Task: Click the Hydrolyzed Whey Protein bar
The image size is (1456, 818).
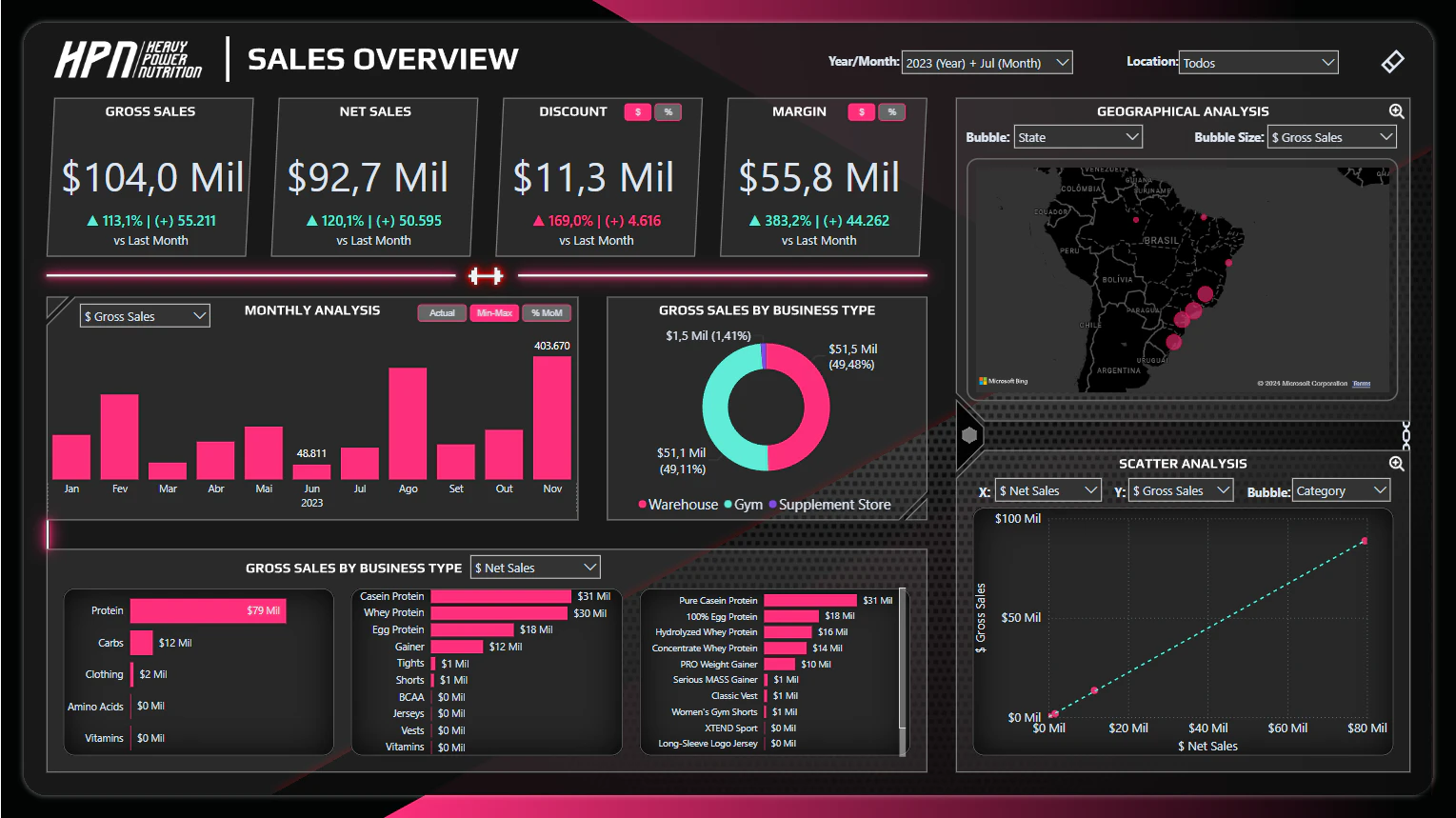Action: point(788,632)
